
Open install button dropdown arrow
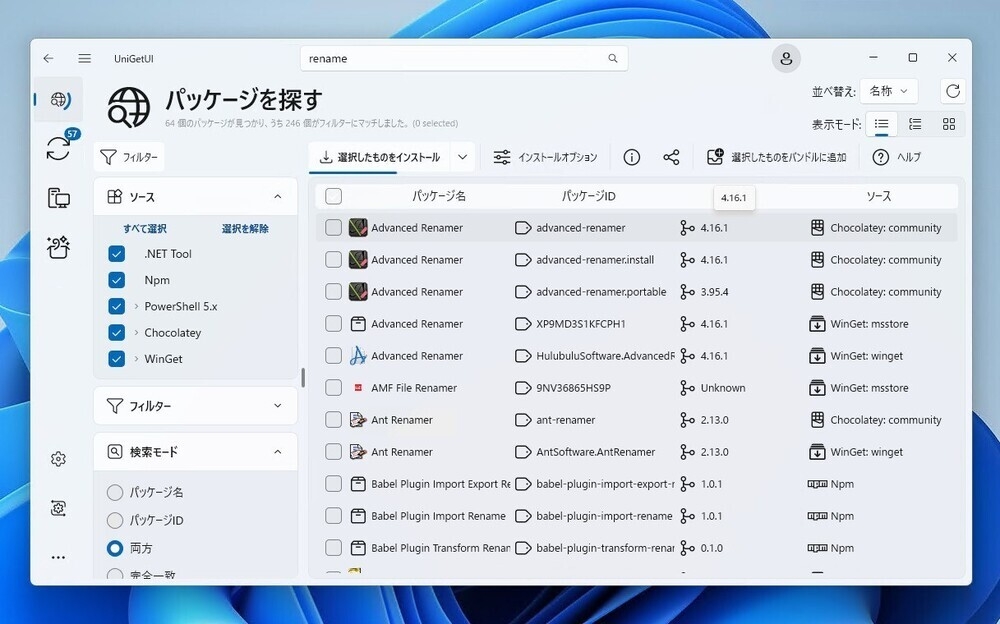tap(463, 157)
